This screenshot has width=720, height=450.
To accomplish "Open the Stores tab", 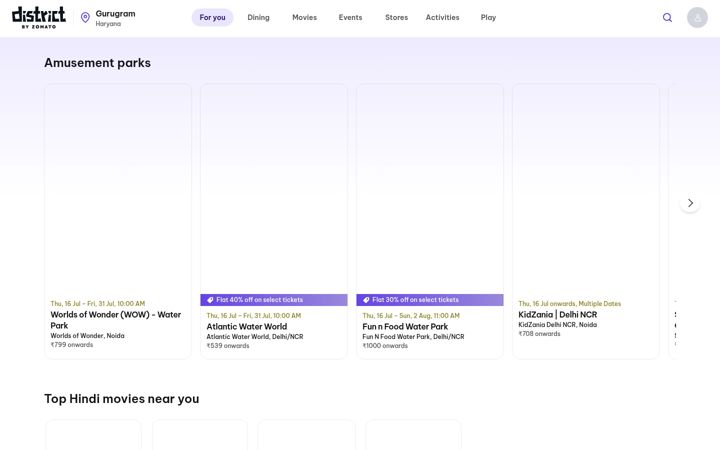I will point(396,17).
